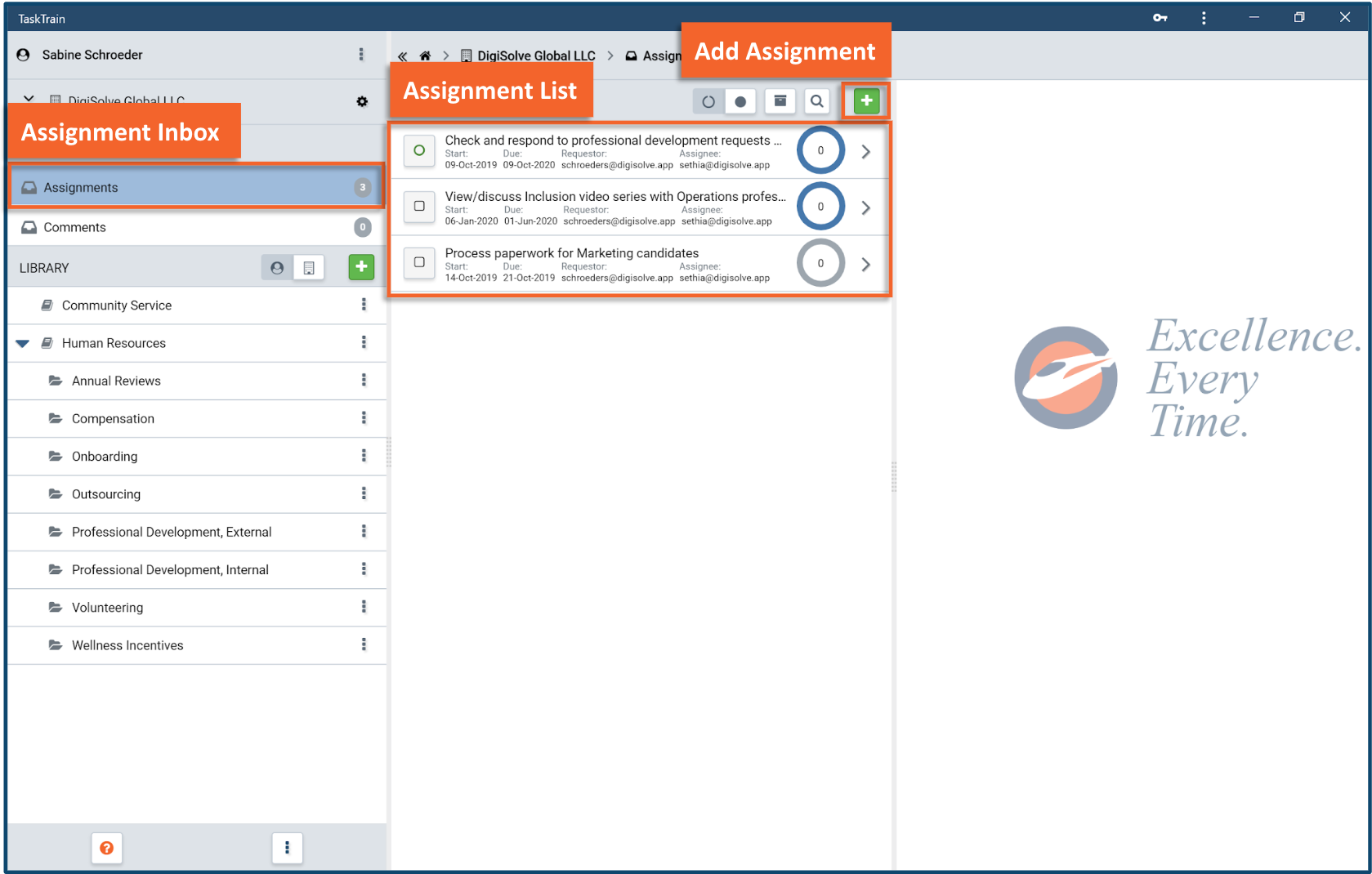Open the Comments inbox
This screenshot has height=874, width=1372.
click(196, 227)
